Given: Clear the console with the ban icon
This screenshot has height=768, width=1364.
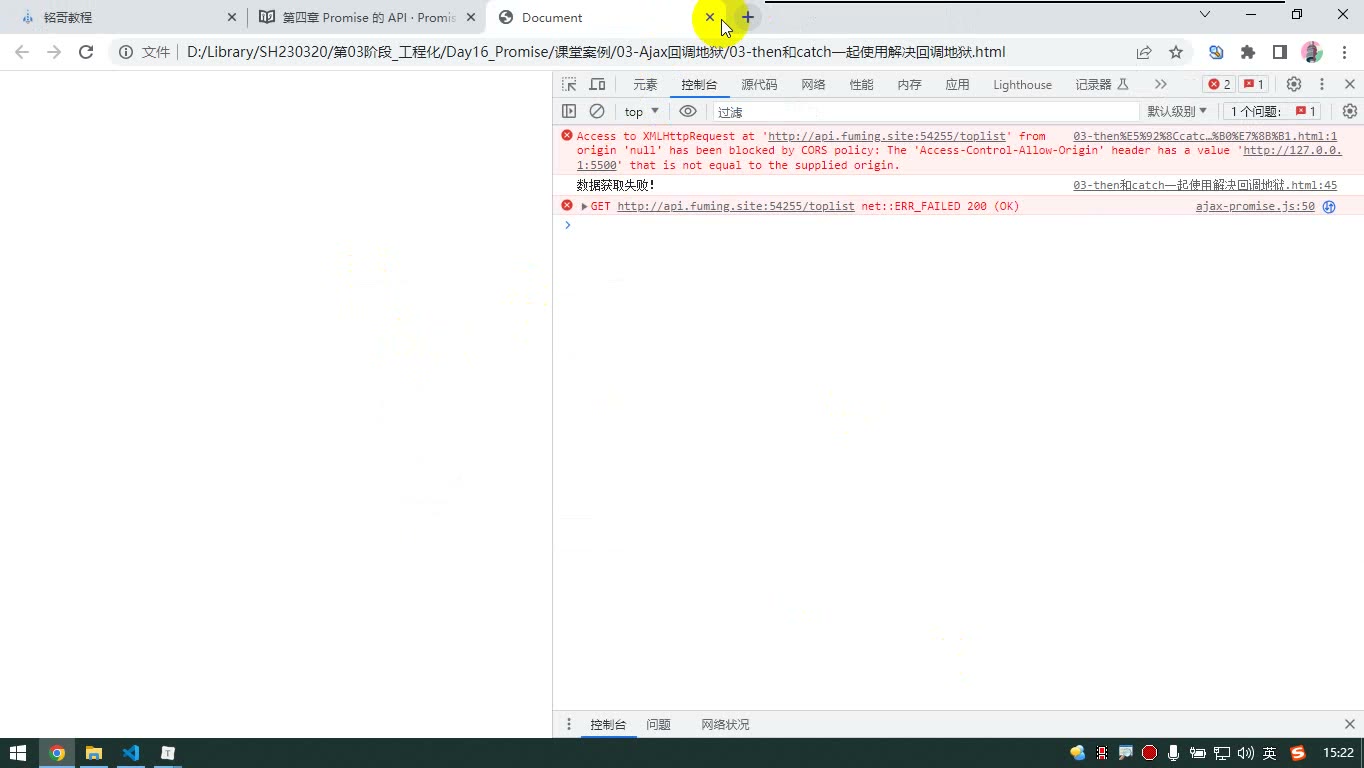Looking at the screenshot, I should pyautogui.click(x=597, y=111).
